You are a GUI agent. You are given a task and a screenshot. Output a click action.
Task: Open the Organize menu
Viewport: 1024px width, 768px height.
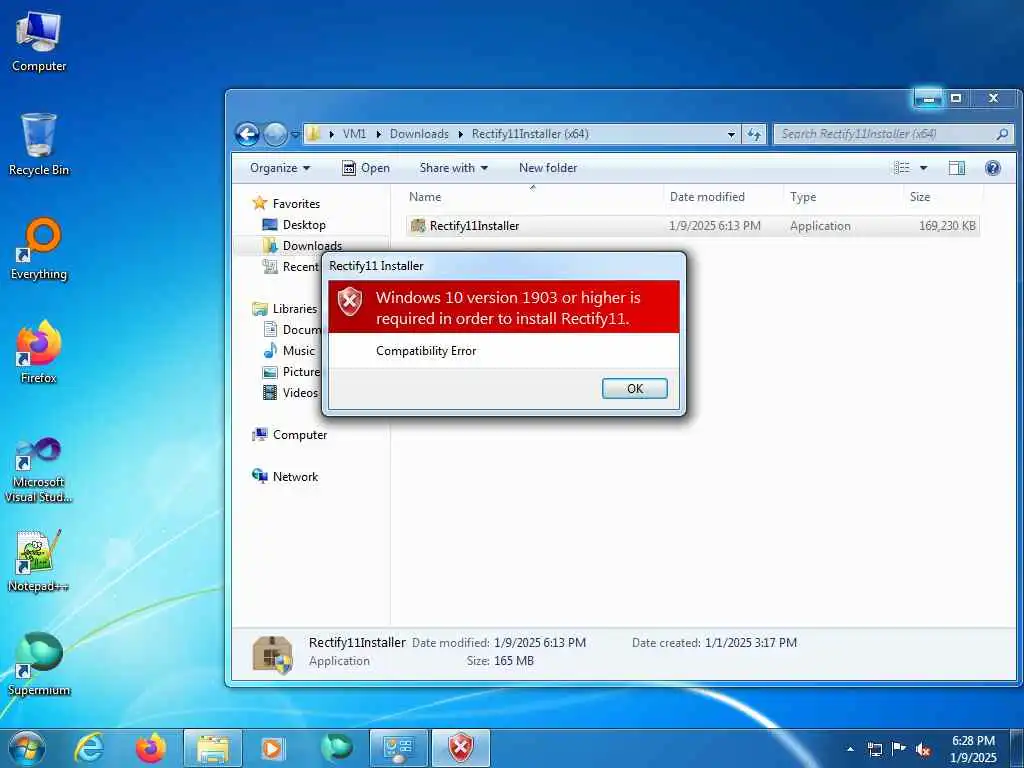coord(280,168)
